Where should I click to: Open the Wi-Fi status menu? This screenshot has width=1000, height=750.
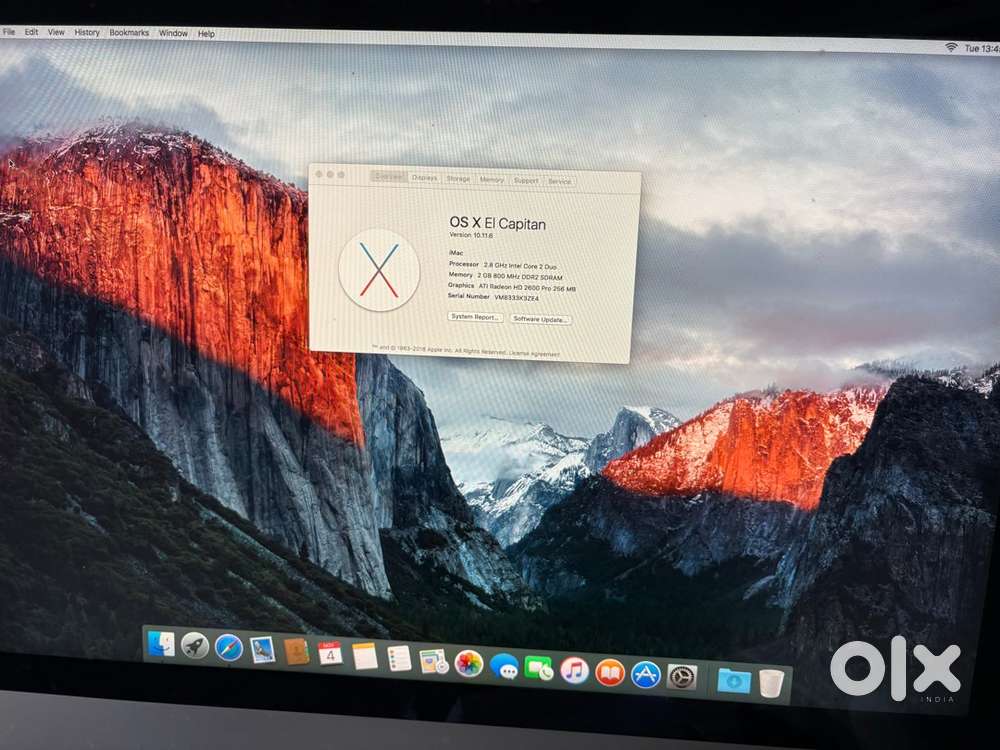coord(952,46)
